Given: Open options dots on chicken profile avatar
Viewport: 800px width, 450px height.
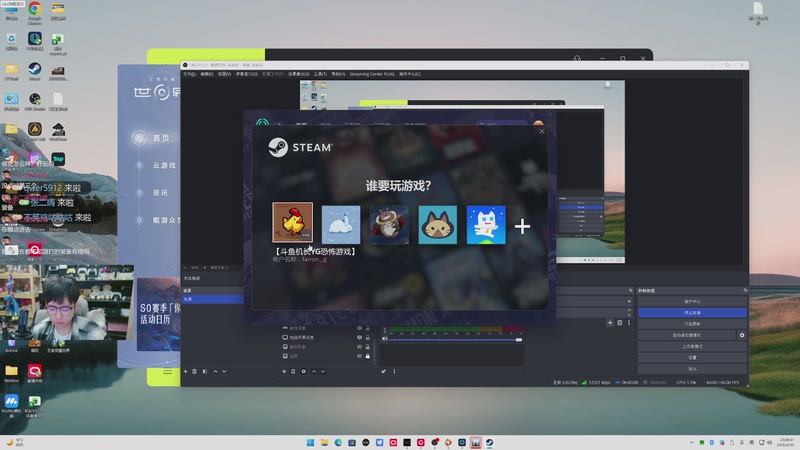Looking at the screenshot, I should pyautogui.click(x=306, y=235).
